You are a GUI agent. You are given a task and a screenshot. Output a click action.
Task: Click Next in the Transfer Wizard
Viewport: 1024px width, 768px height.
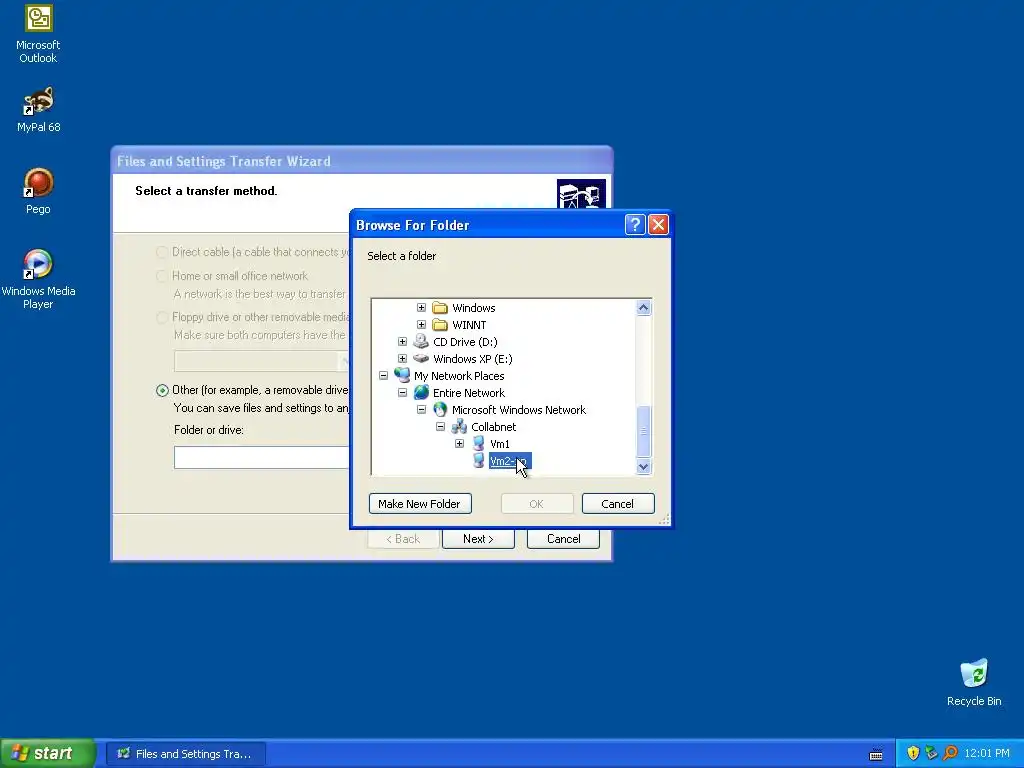point(478,539)
